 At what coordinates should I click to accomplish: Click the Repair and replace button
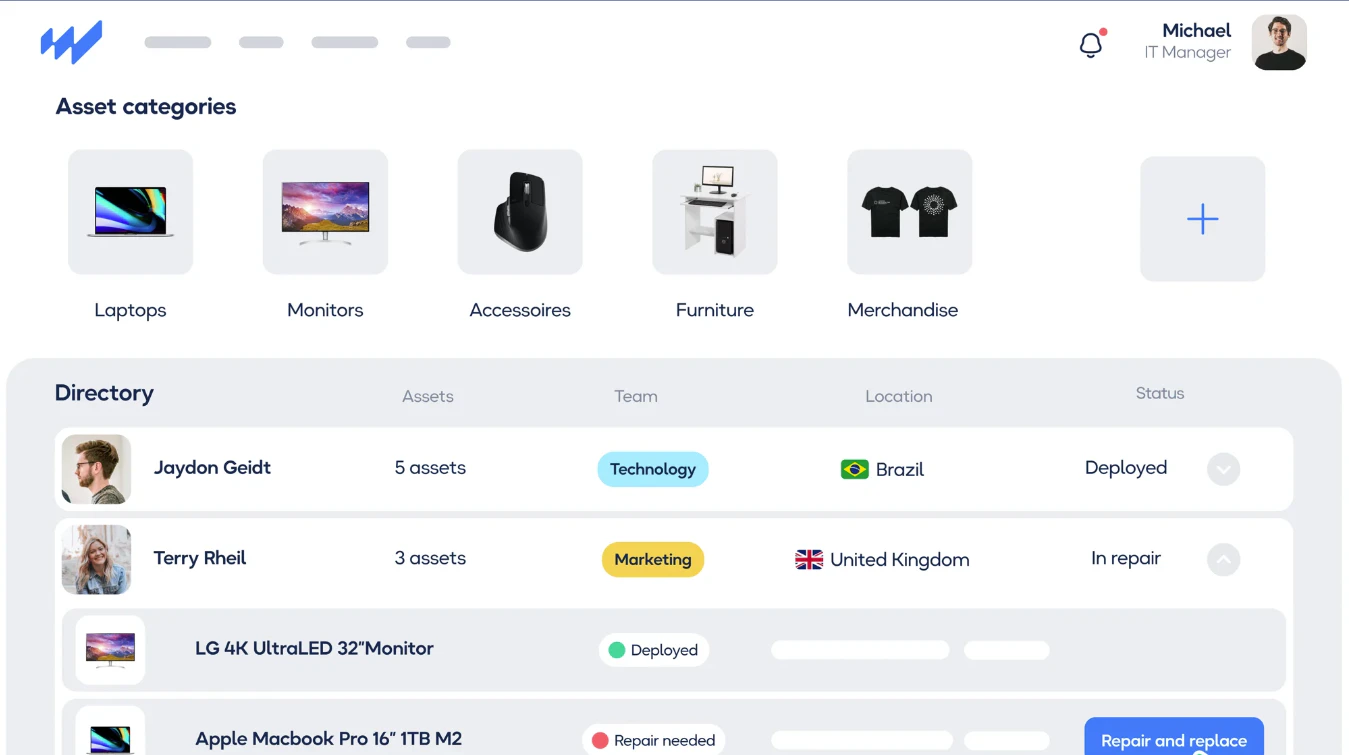click(1173, 740)
